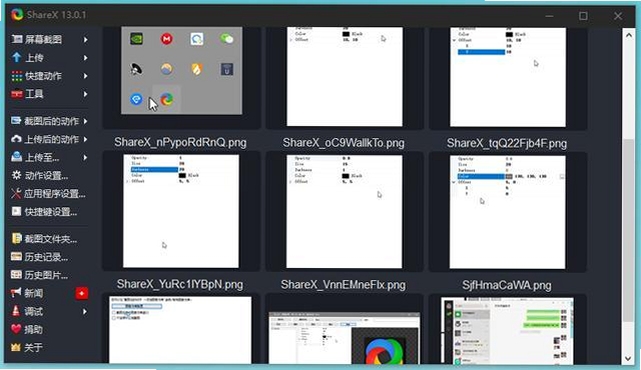
Task: Click the tools (工具) toolbox icon
Action: tap(17, 94)
